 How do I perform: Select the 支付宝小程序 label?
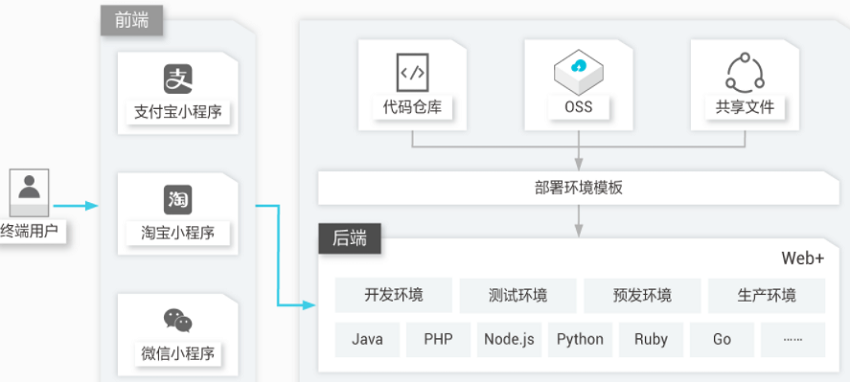(x=178, y=113)
